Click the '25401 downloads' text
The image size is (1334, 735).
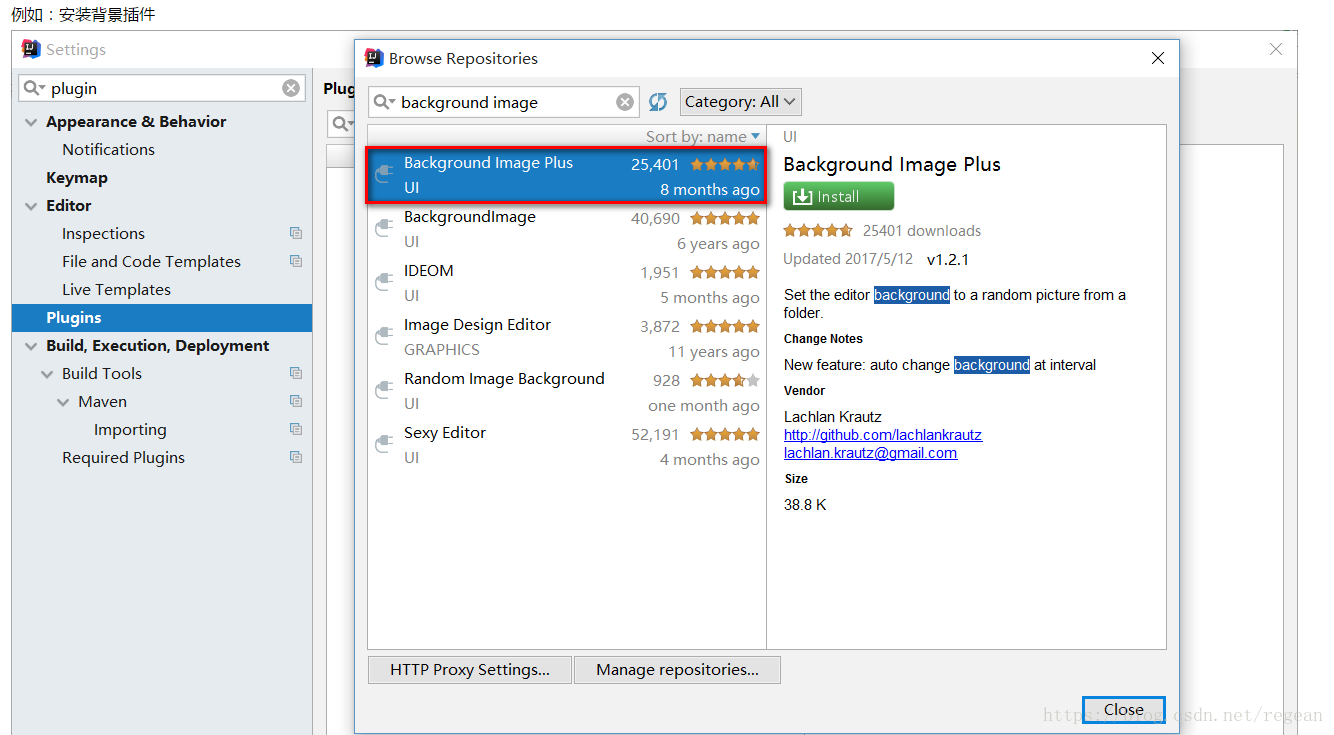[x=922, y=230]
